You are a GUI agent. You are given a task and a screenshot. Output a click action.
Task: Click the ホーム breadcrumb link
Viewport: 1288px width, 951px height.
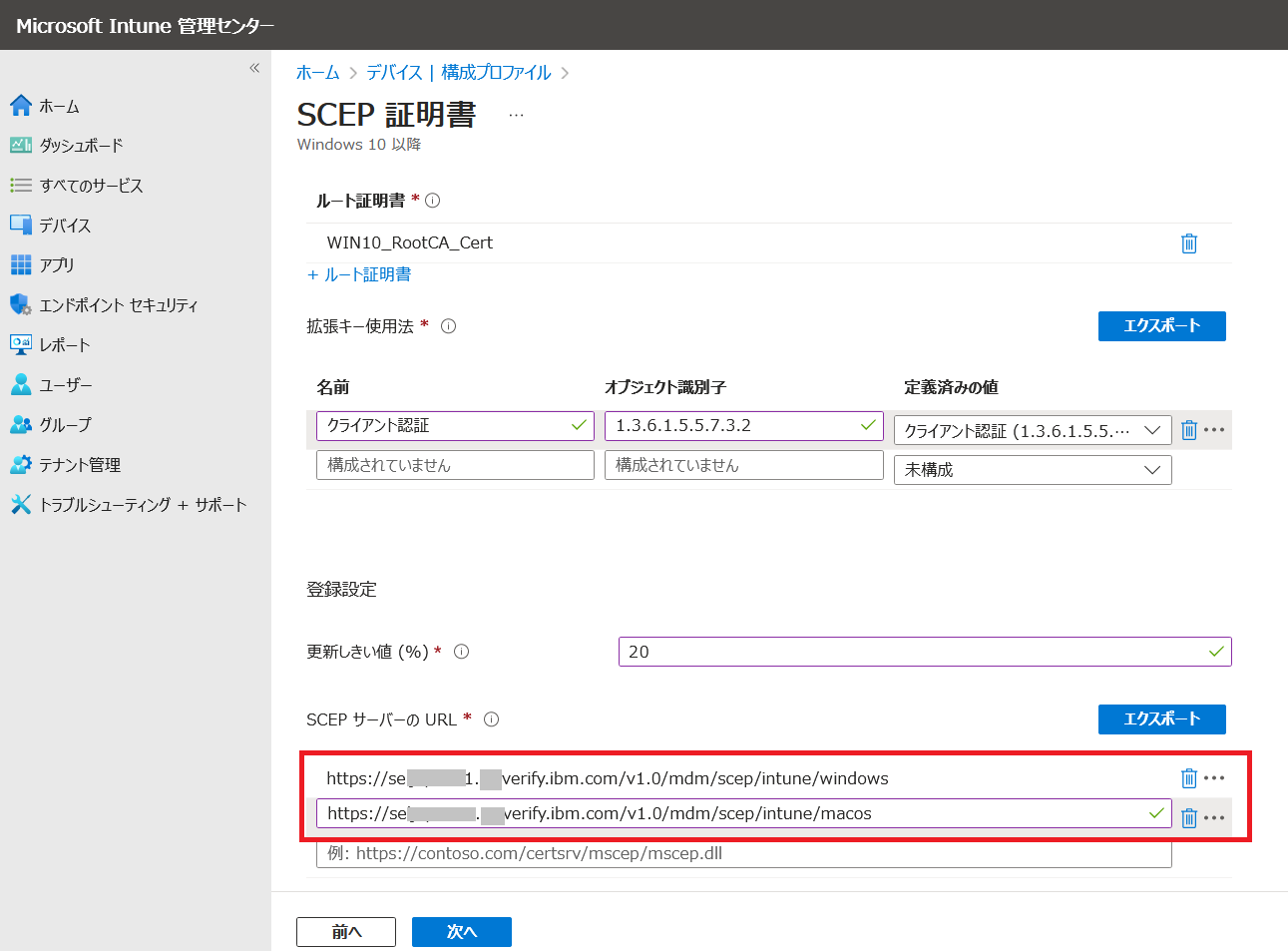pos(318,73)
